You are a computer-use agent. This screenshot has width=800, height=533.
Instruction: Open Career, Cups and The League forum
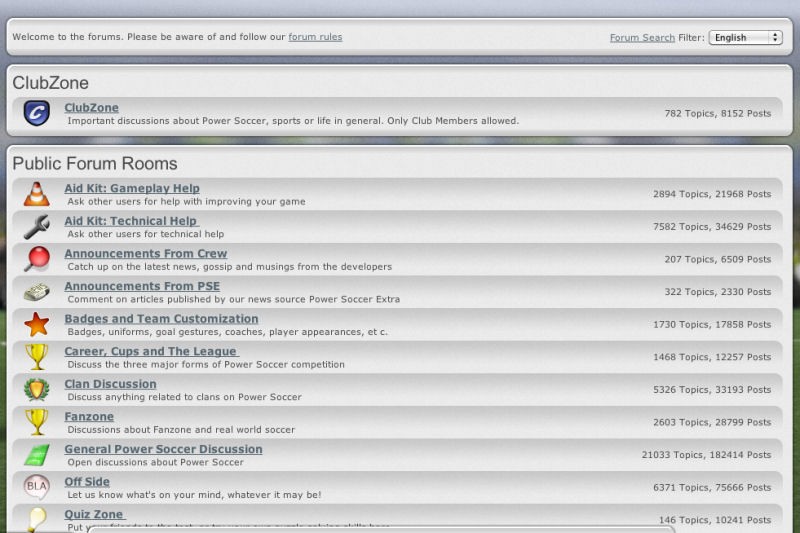click(151, 351)
